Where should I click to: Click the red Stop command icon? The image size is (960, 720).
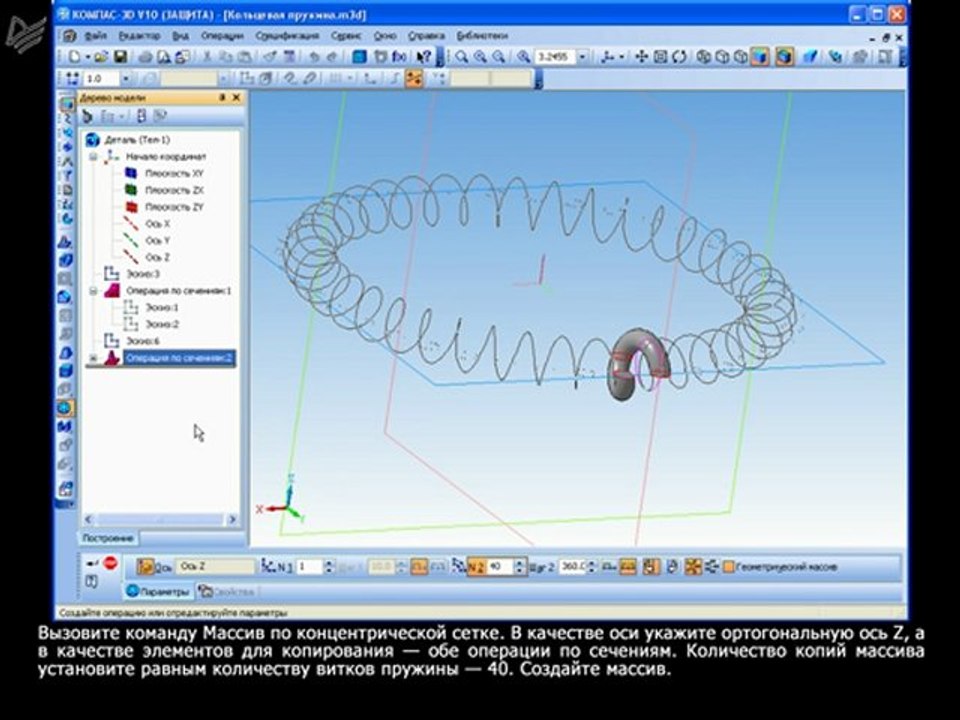pos(110,562)
